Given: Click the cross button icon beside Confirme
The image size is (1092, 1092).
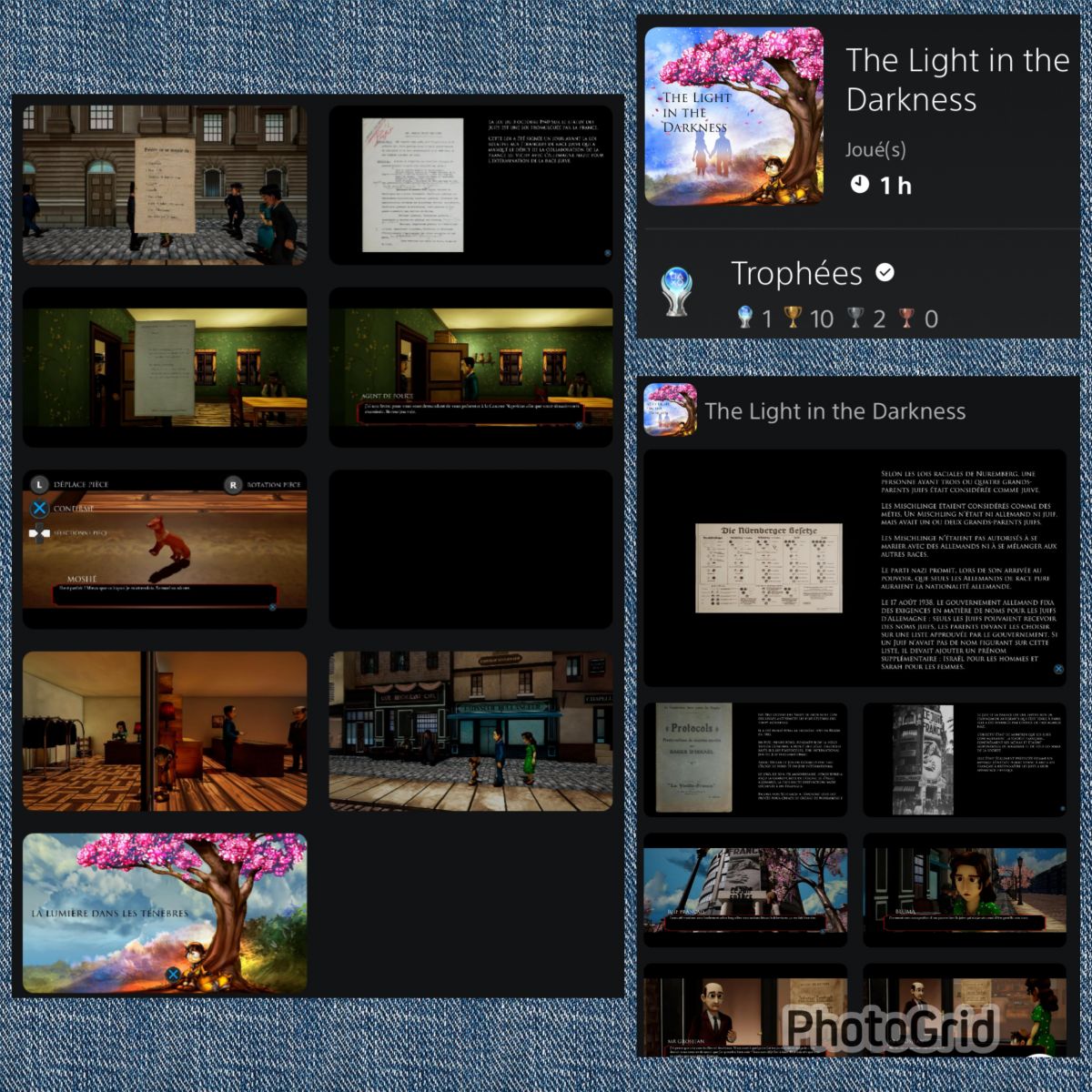Looking at the screenshot, I should (x=39, y=509).
